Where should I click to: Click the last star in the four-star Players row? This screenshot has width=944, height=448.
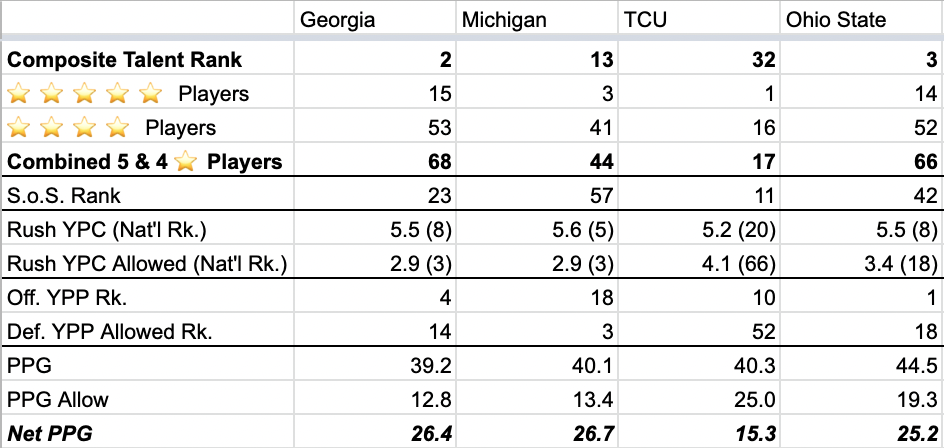118,127
